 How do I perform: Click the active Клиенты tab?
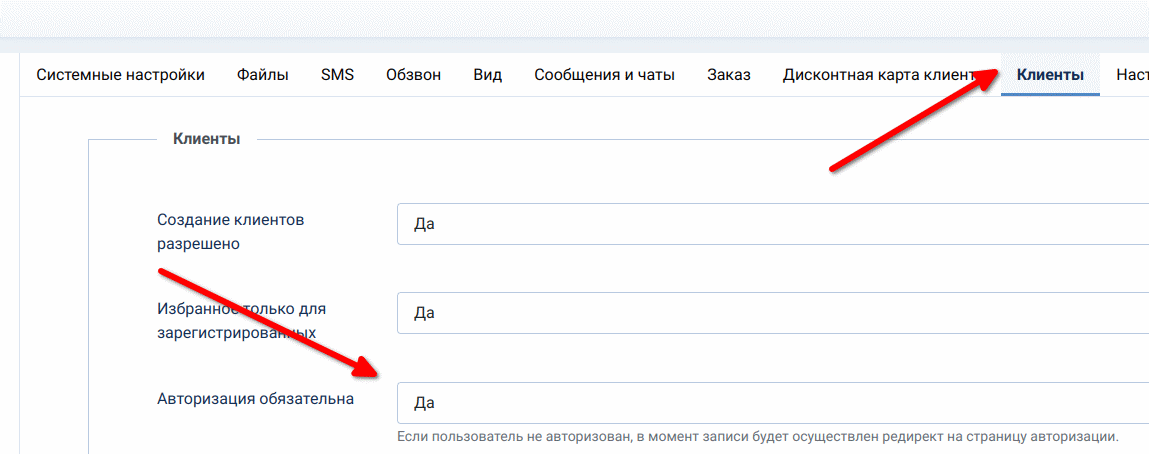[x=1050, y=75]
